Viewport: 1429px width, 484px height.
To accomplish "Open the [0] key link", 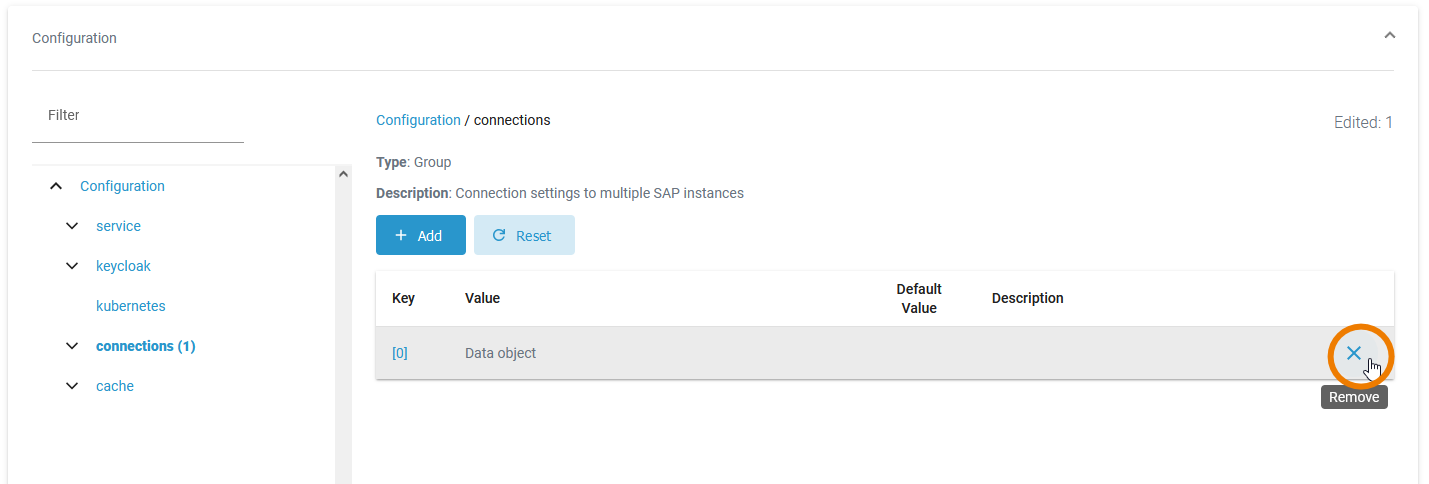I will [399, 353].
